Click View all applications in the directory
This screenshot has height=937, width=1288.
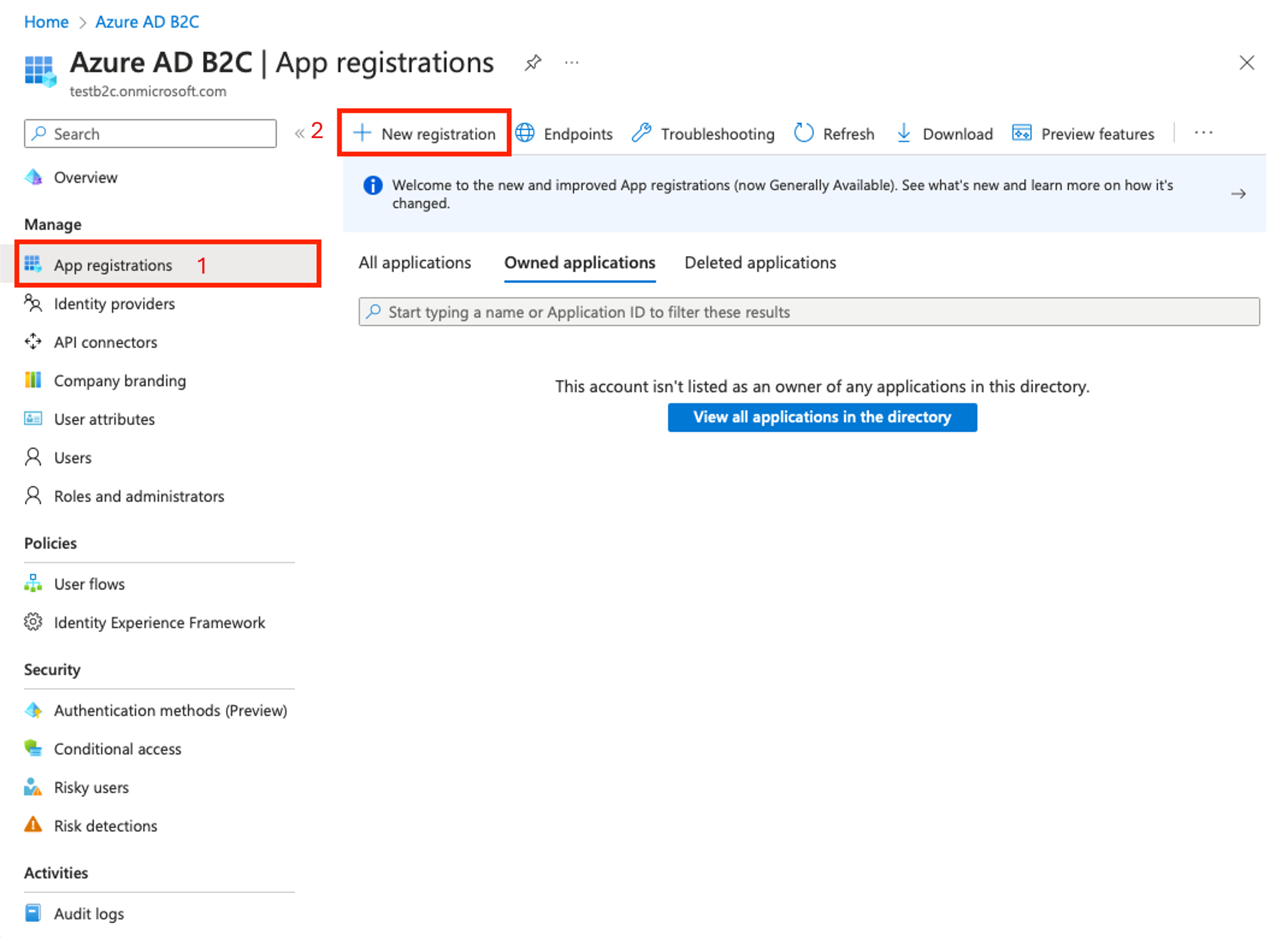click(822, 418)
